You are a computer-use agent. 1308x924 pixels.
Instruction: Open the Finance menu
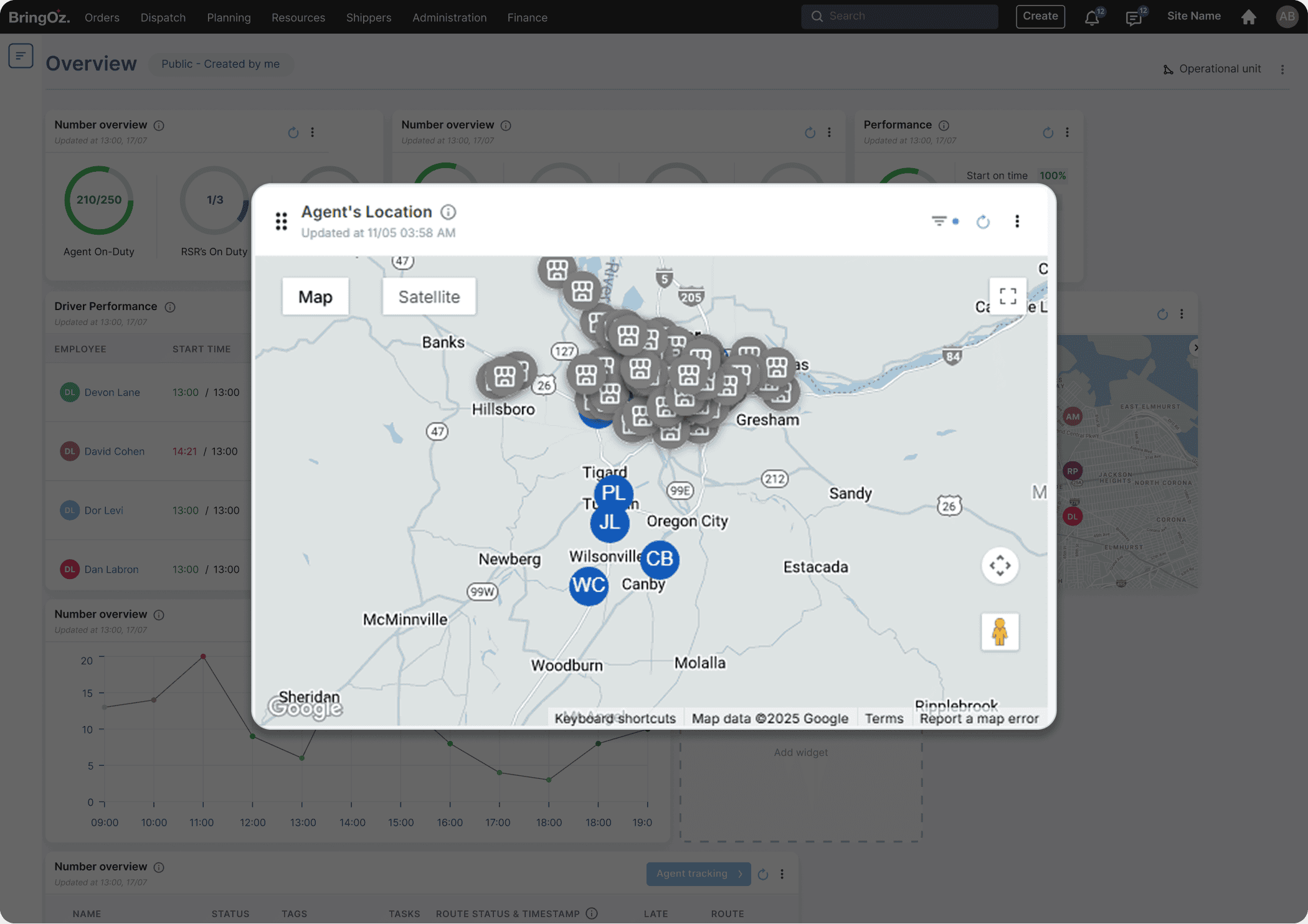coord(527,17)
